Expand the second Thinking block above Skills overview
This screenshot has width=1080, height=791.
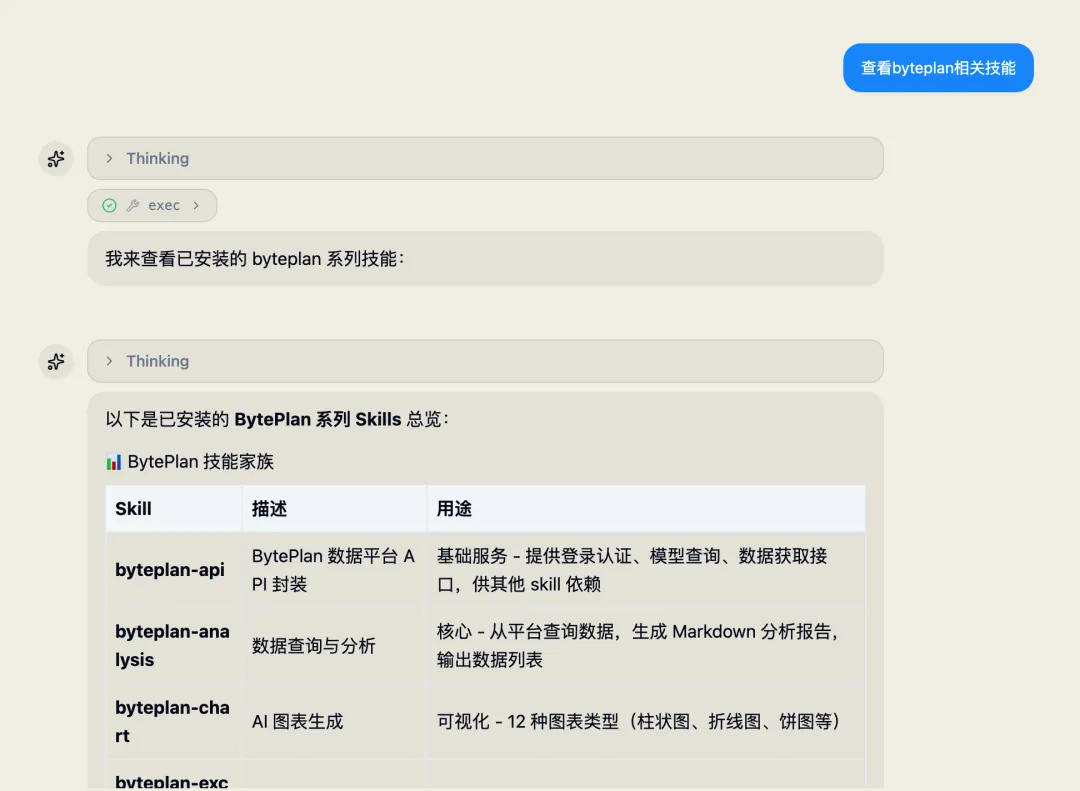485,361
